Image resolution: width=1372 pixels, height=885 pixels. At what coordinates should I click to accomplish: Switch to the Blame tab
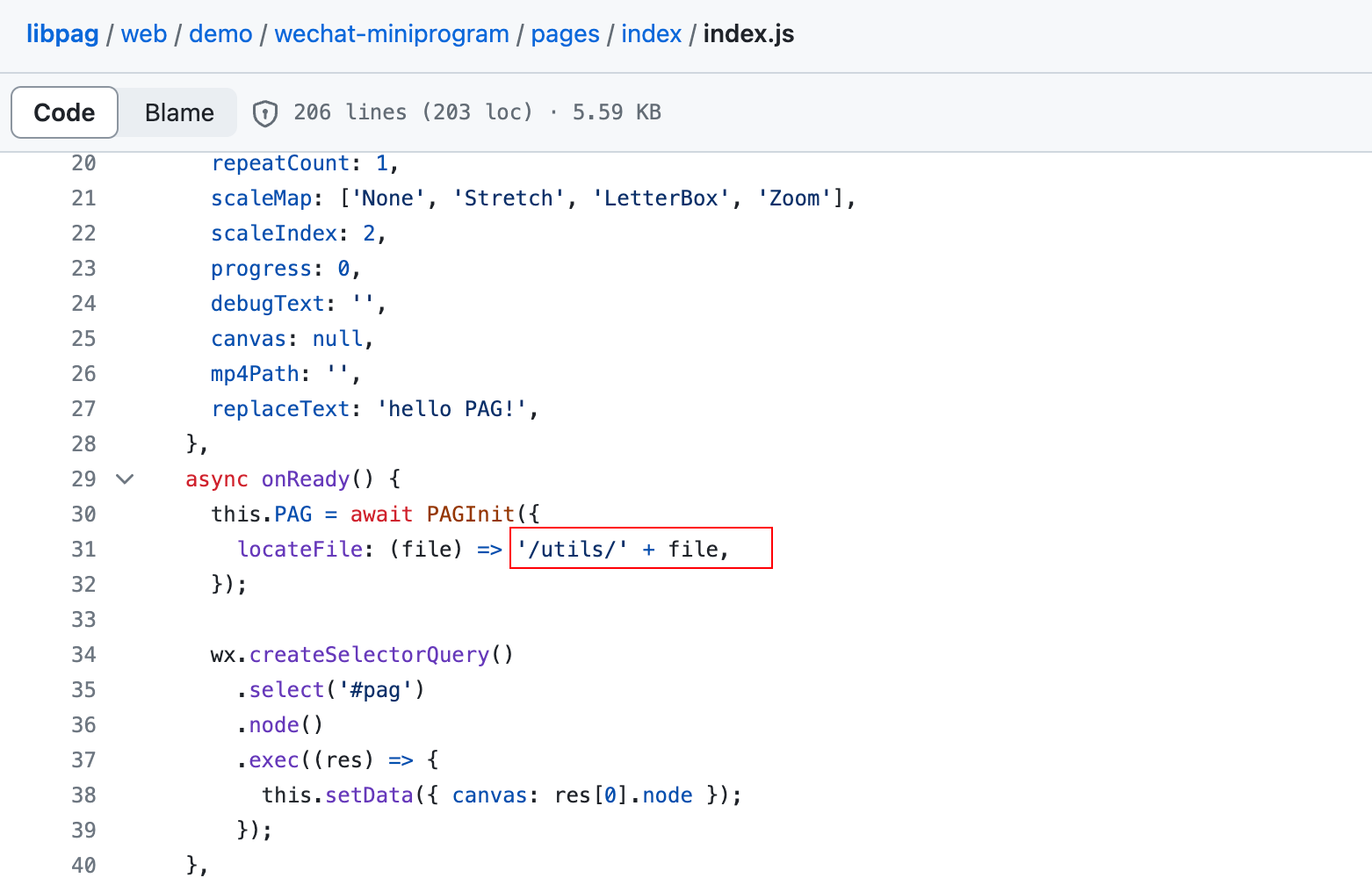pos(178,112)
